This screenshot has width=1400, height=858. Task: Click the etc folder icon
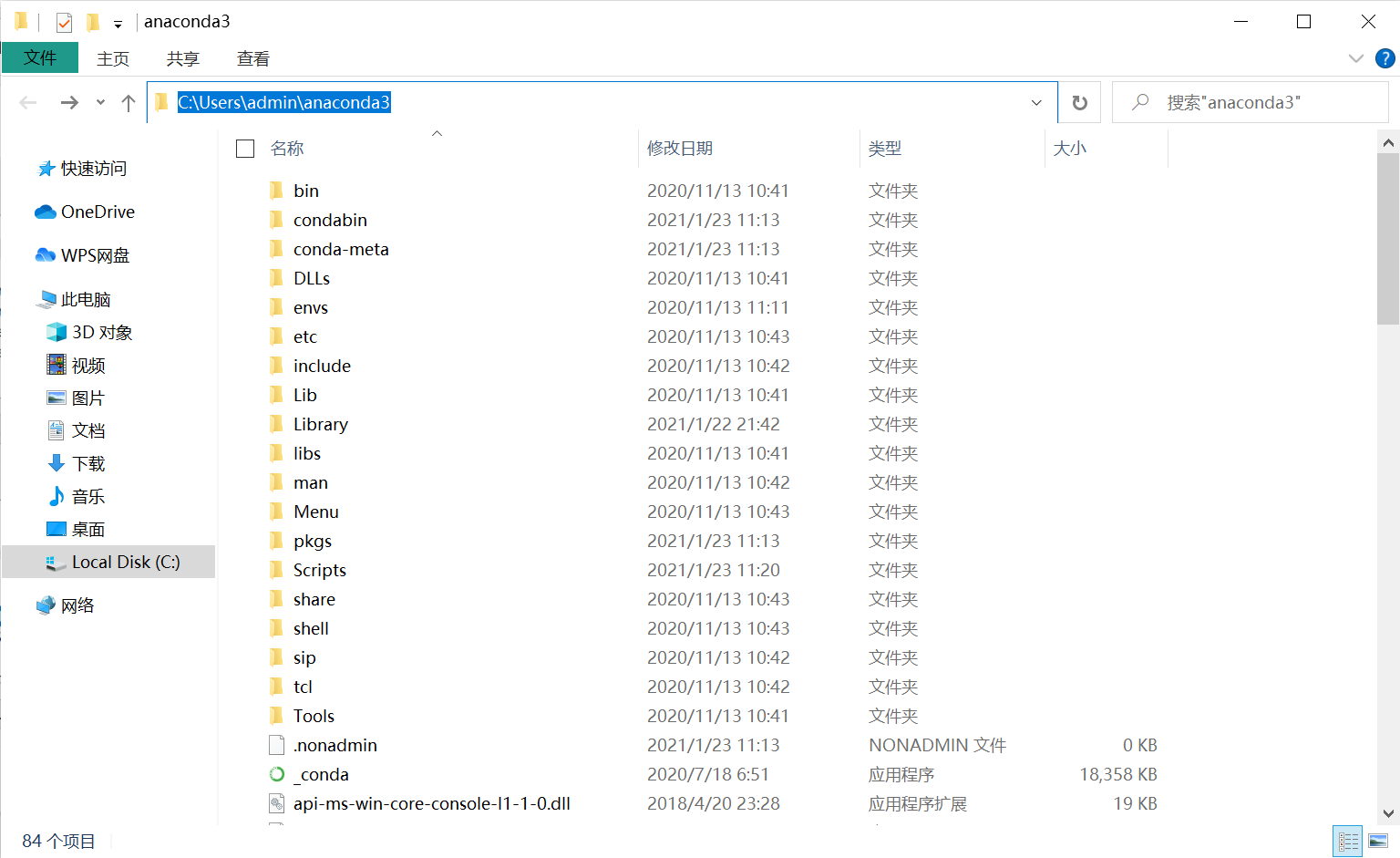(276, 336)
